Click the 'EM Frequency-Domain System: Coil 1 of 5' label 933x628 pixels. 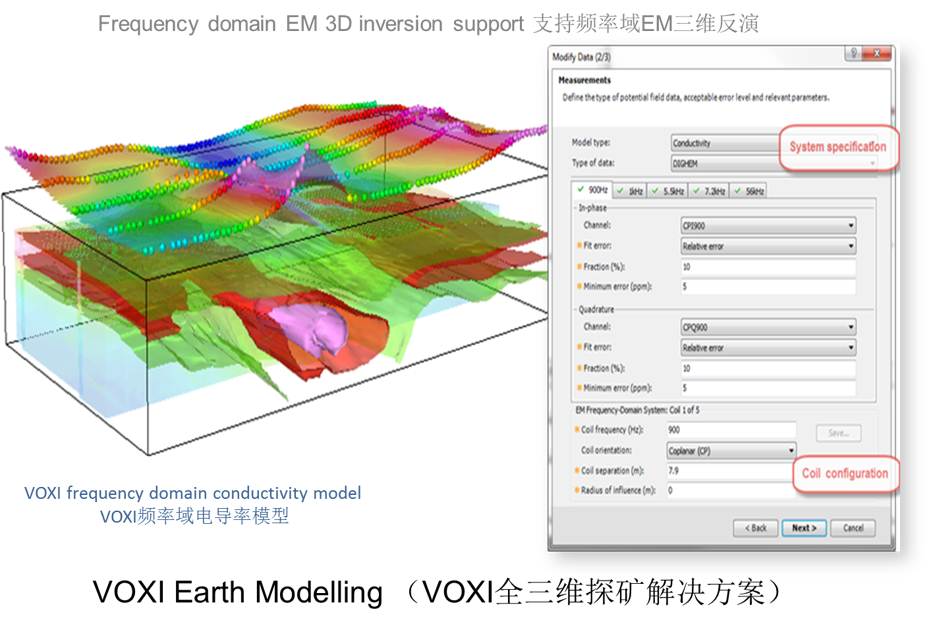coord(637,410)
